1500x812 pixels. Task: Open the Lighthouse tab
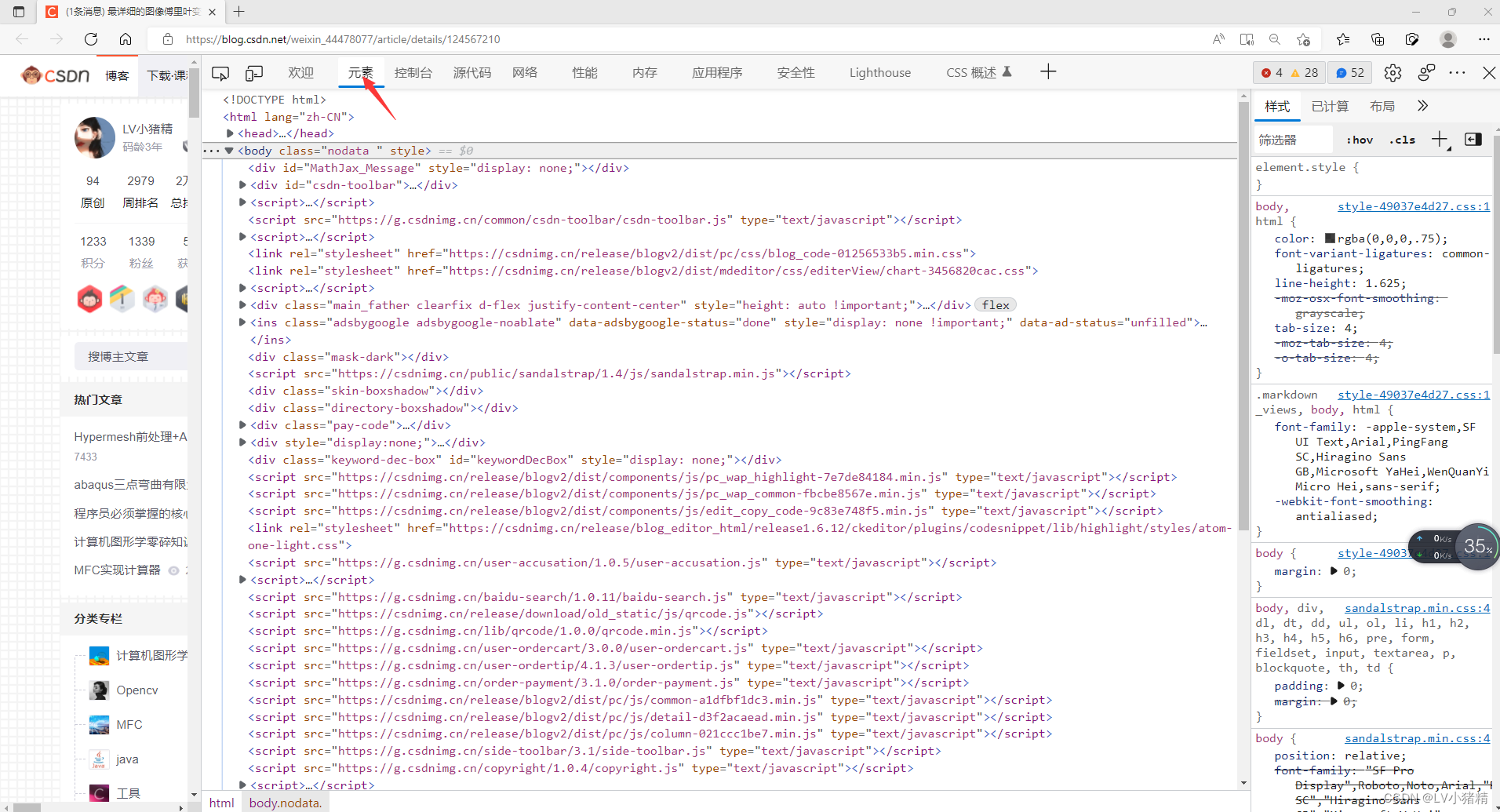[x=880, y=73]
